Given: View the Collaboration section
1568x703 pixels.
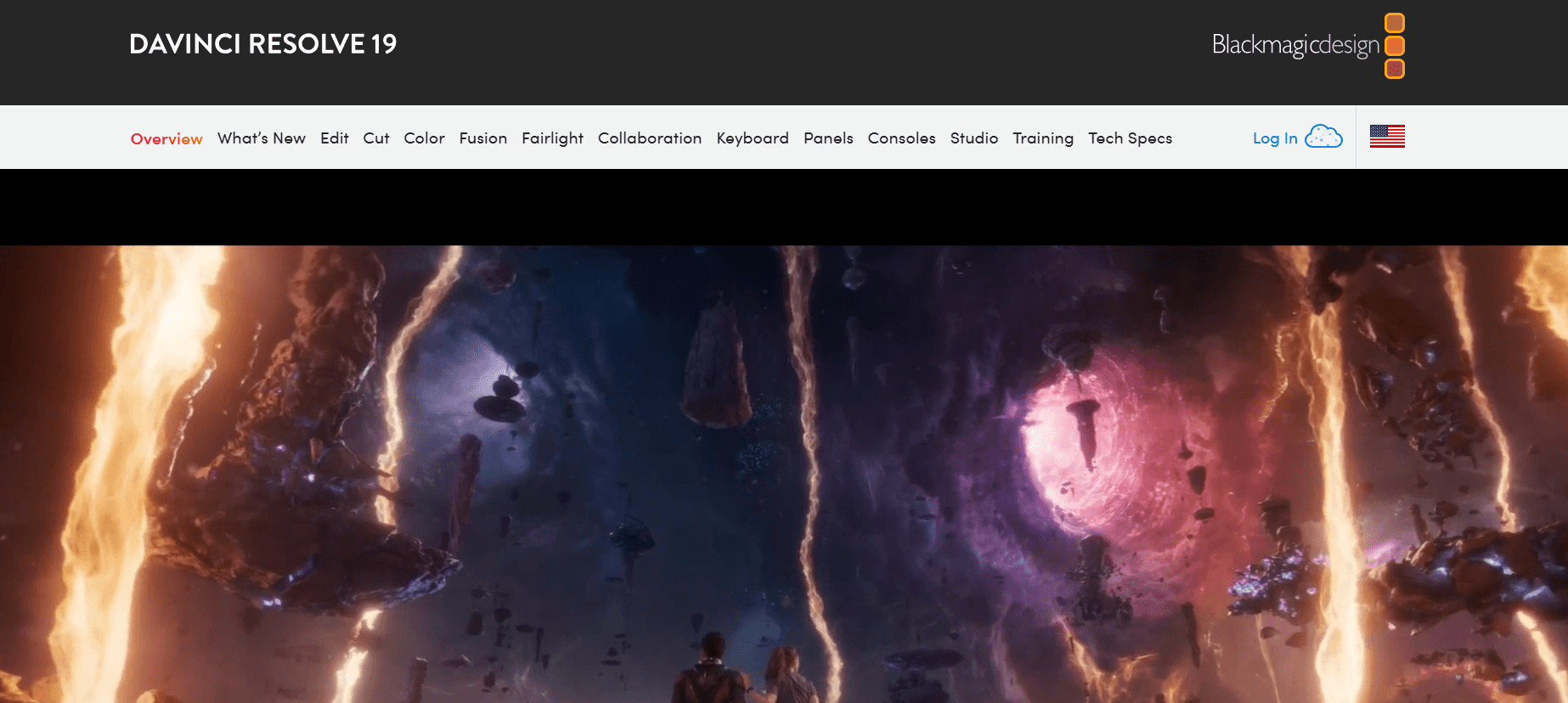Looking at the screenshot, I should [x=650, y=138].
